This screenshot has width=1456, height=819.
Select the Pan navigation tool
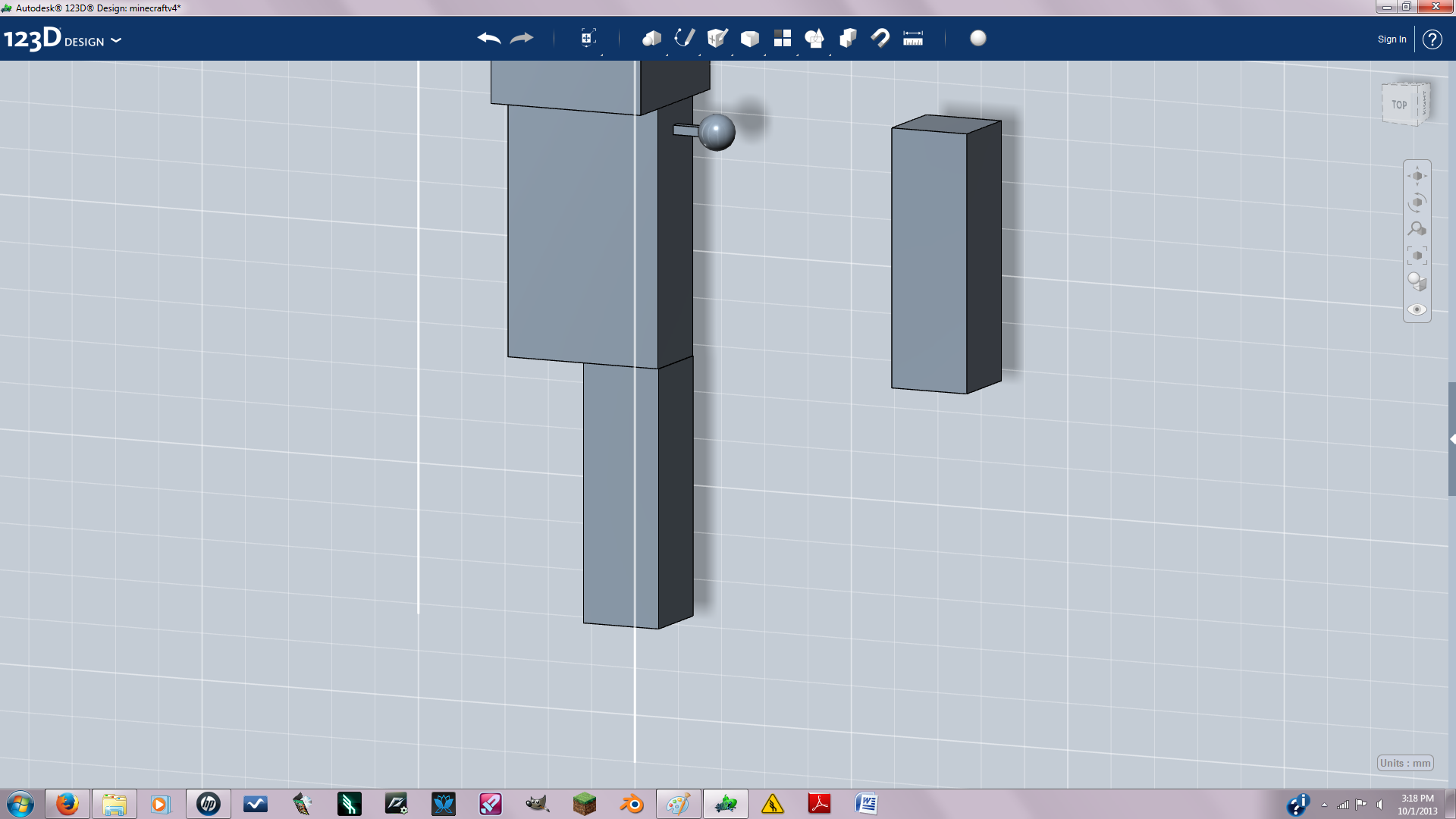[x=1417, y=176]
